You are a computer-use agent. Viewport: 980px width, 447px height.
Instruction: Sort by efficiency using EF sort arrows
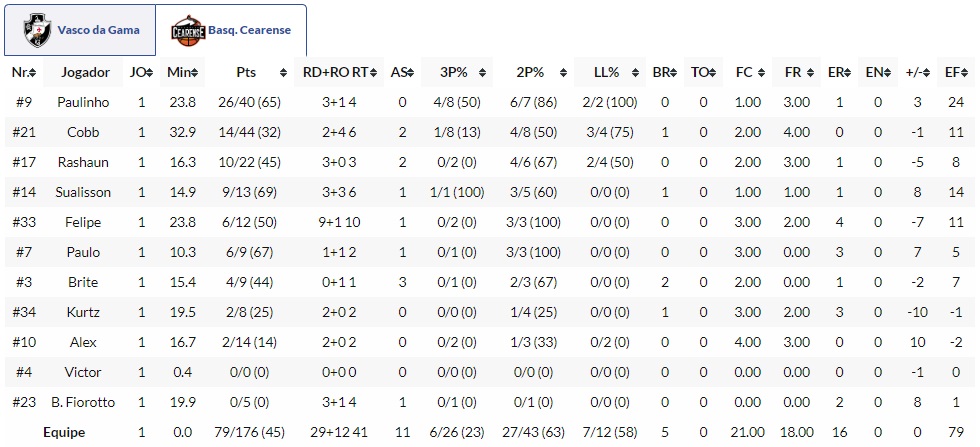point(970,73)
